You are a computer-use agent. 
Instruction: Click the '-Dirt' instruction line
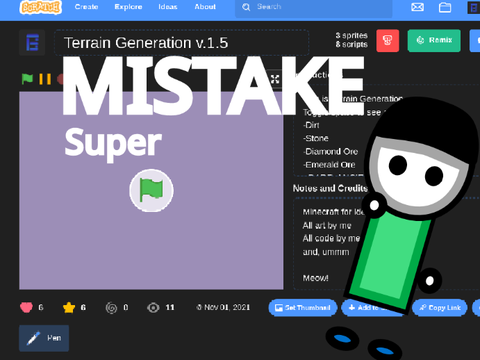pyautogui.click(x=311, y=125)
